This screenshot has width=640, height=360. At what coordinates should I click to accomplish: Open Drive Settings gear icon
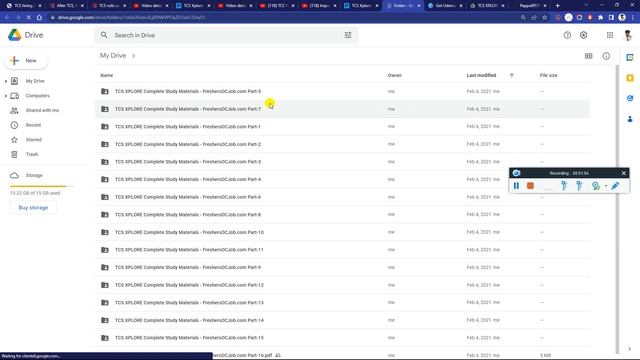(584, 35)
